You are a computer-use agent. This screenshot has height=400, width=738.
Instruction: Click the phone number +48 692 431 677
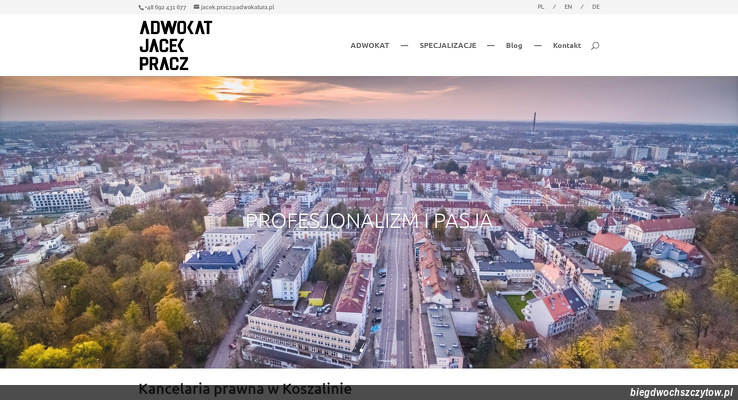165,8
